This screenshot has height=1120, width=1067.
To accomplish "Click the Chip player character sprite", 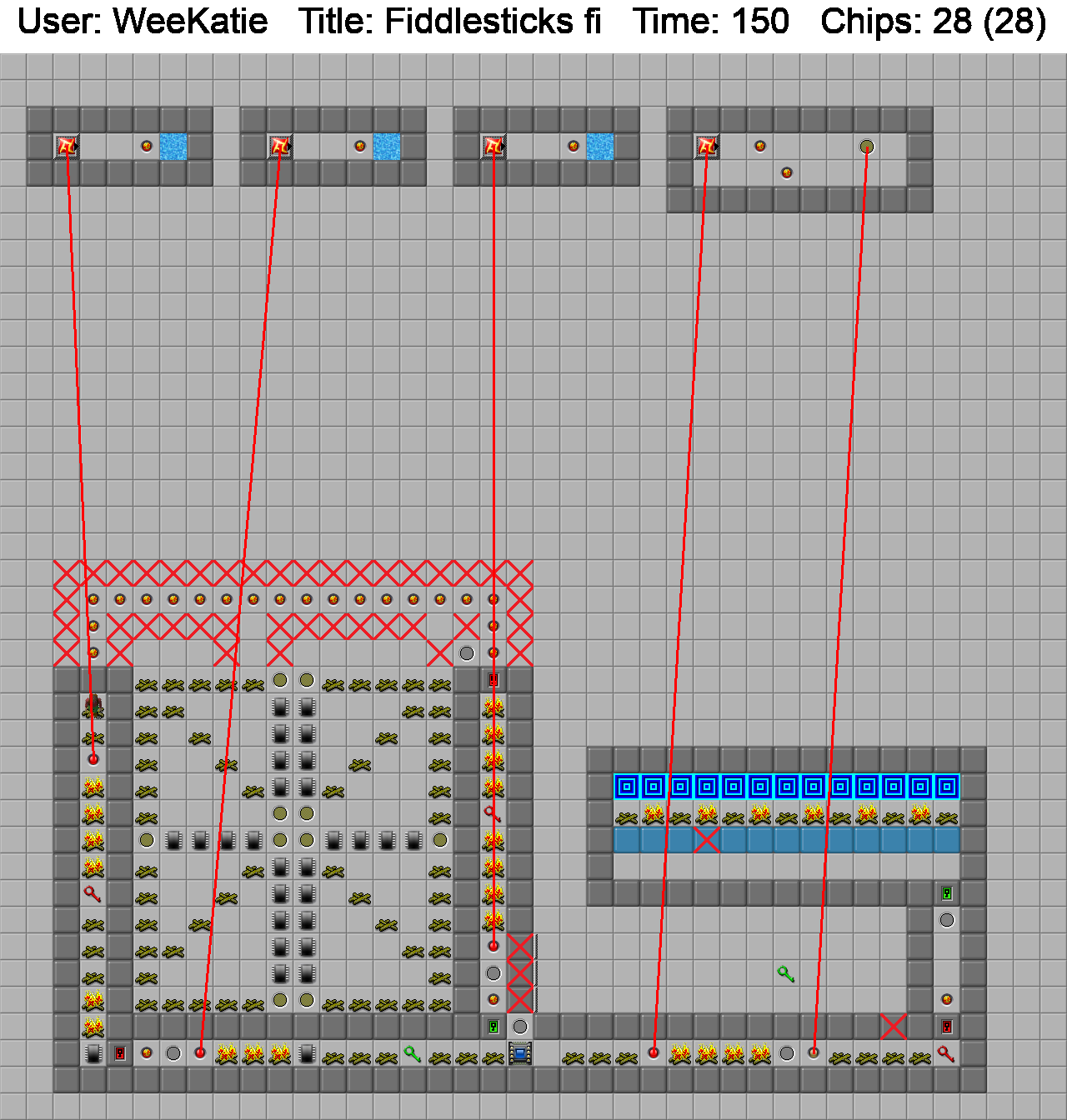I will (x=93, y=707).
